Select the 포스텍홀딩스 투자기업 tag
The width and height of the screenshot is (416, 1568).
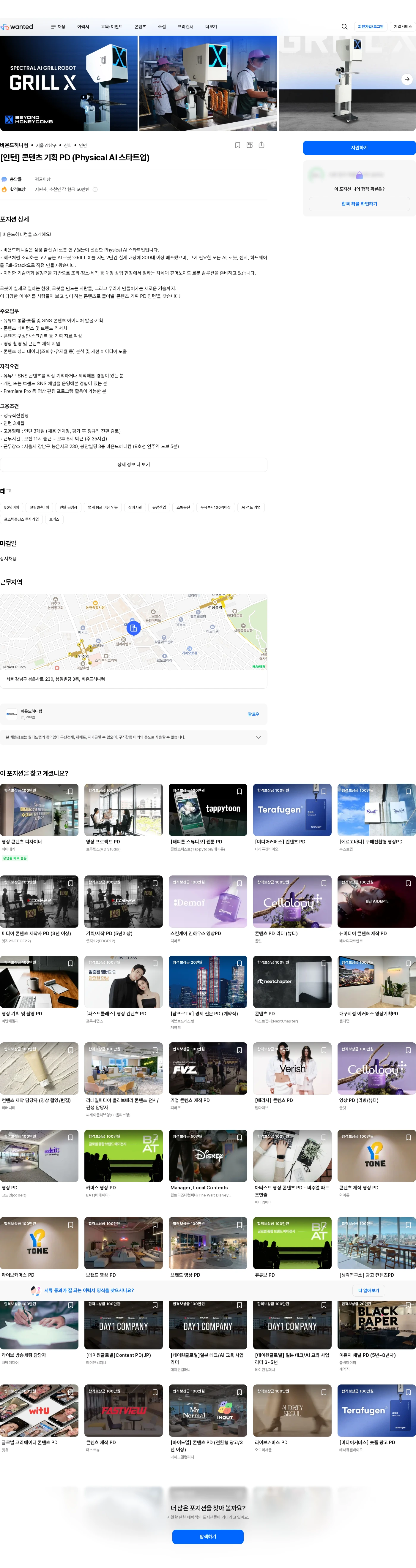[21, 519]
